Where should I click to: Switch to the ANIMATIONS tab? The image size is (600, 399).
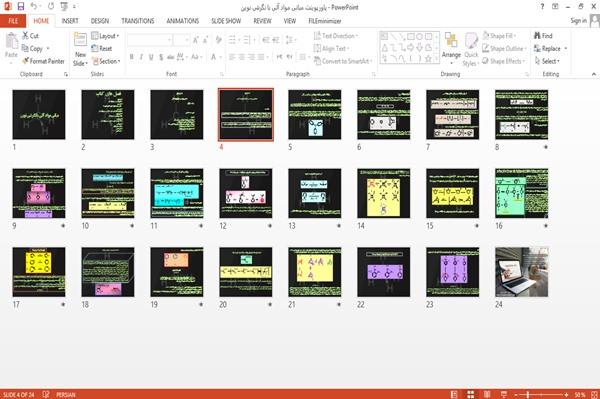[x=183, y=21]
